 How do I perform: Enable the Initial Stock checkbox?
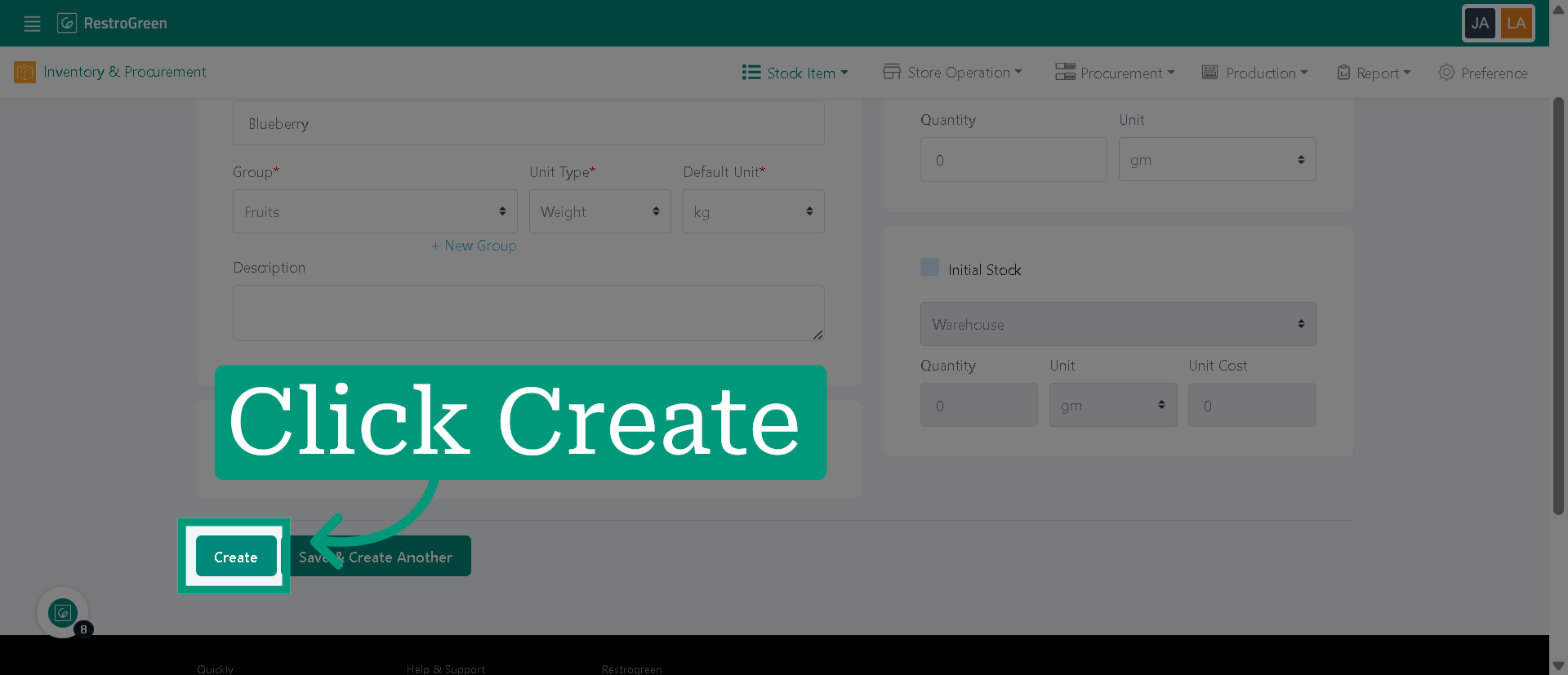929,267
